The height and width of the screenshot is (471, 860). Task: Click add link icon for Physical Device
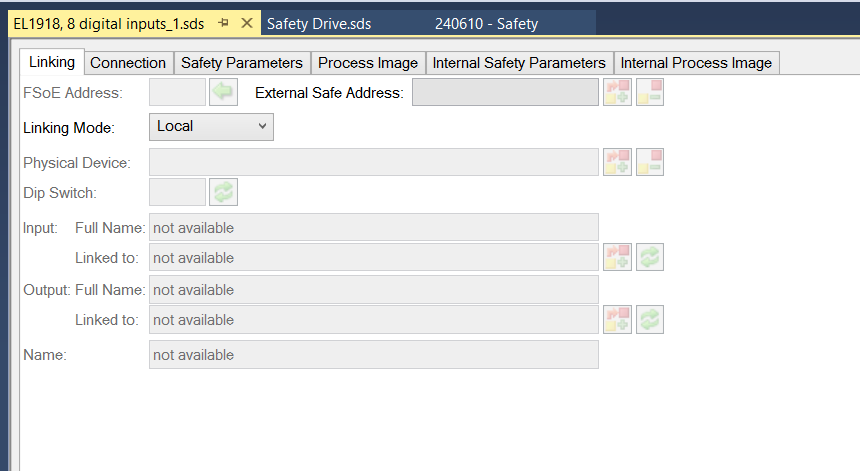[x=617, y=162]
